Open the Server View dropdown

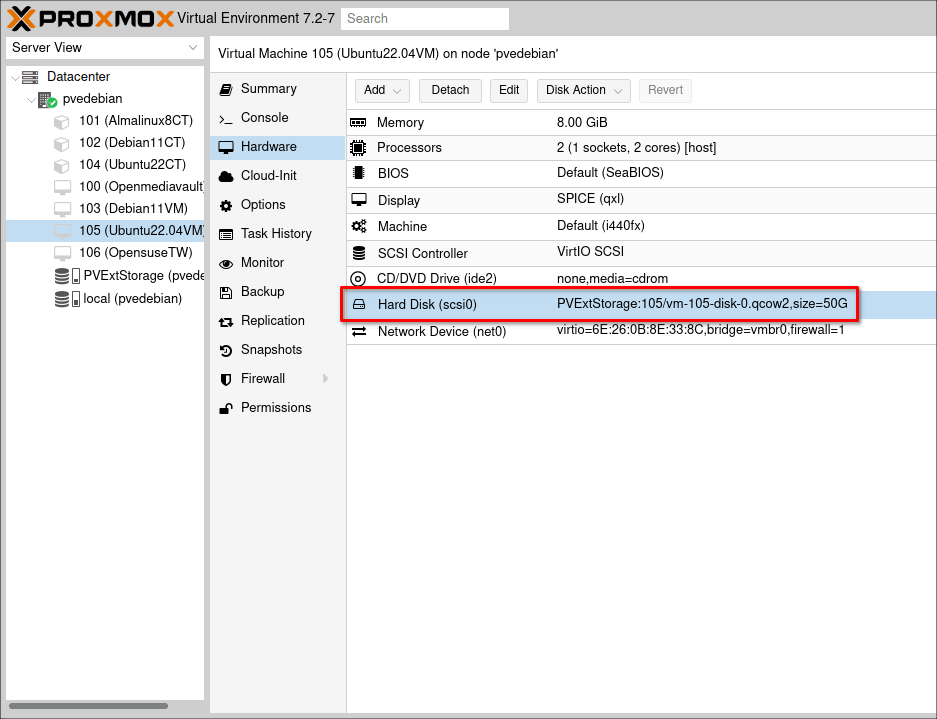(192, 48)
